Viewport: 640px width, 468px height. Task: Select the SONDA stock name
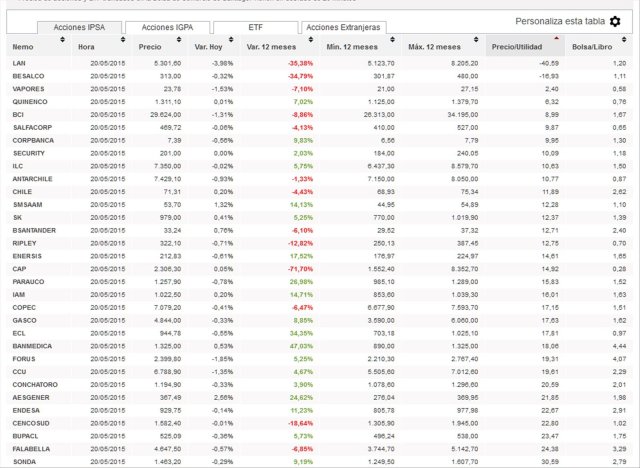click(x=24, y=461)
